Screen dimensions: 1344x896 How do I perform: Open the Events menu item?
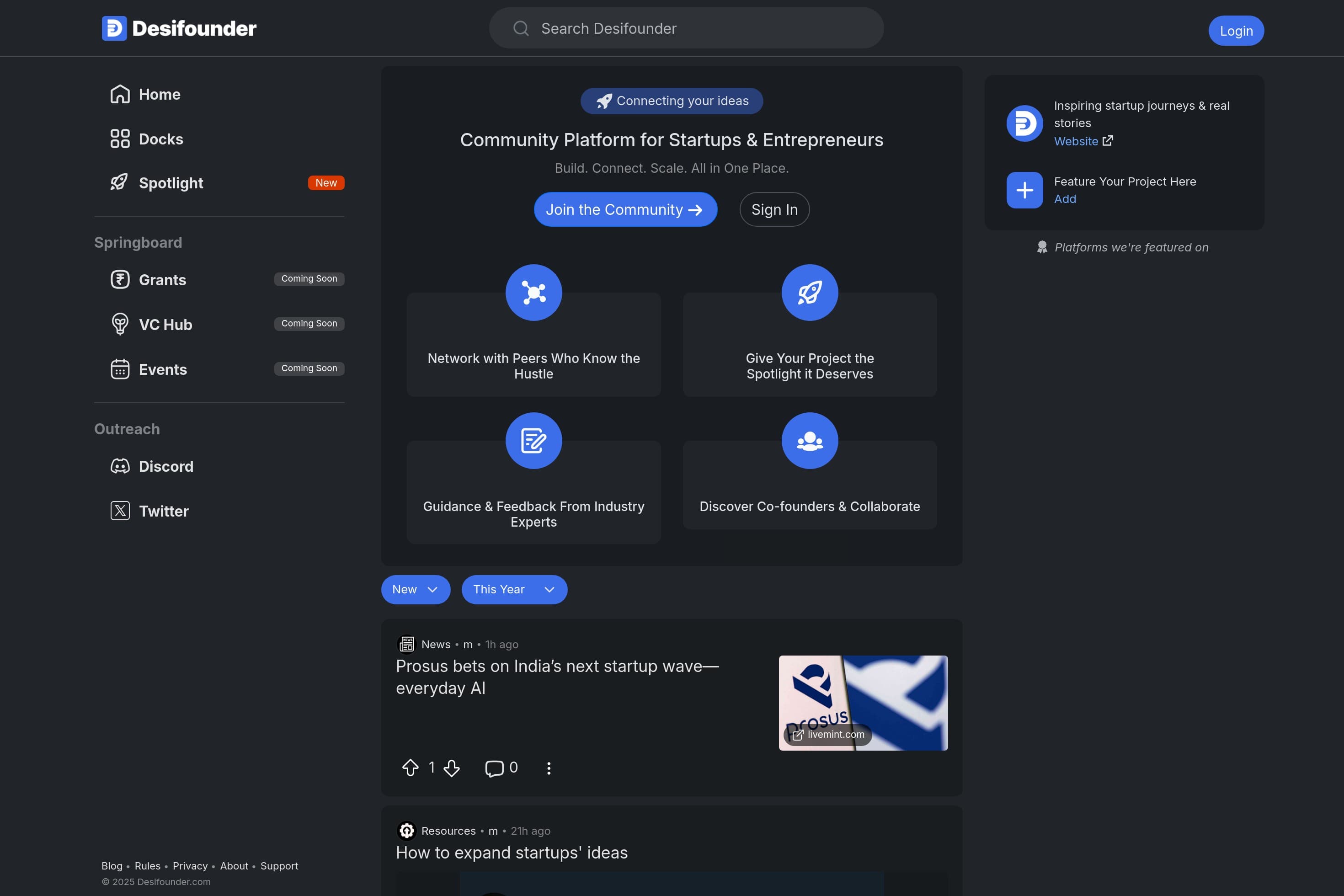point(162,369)
